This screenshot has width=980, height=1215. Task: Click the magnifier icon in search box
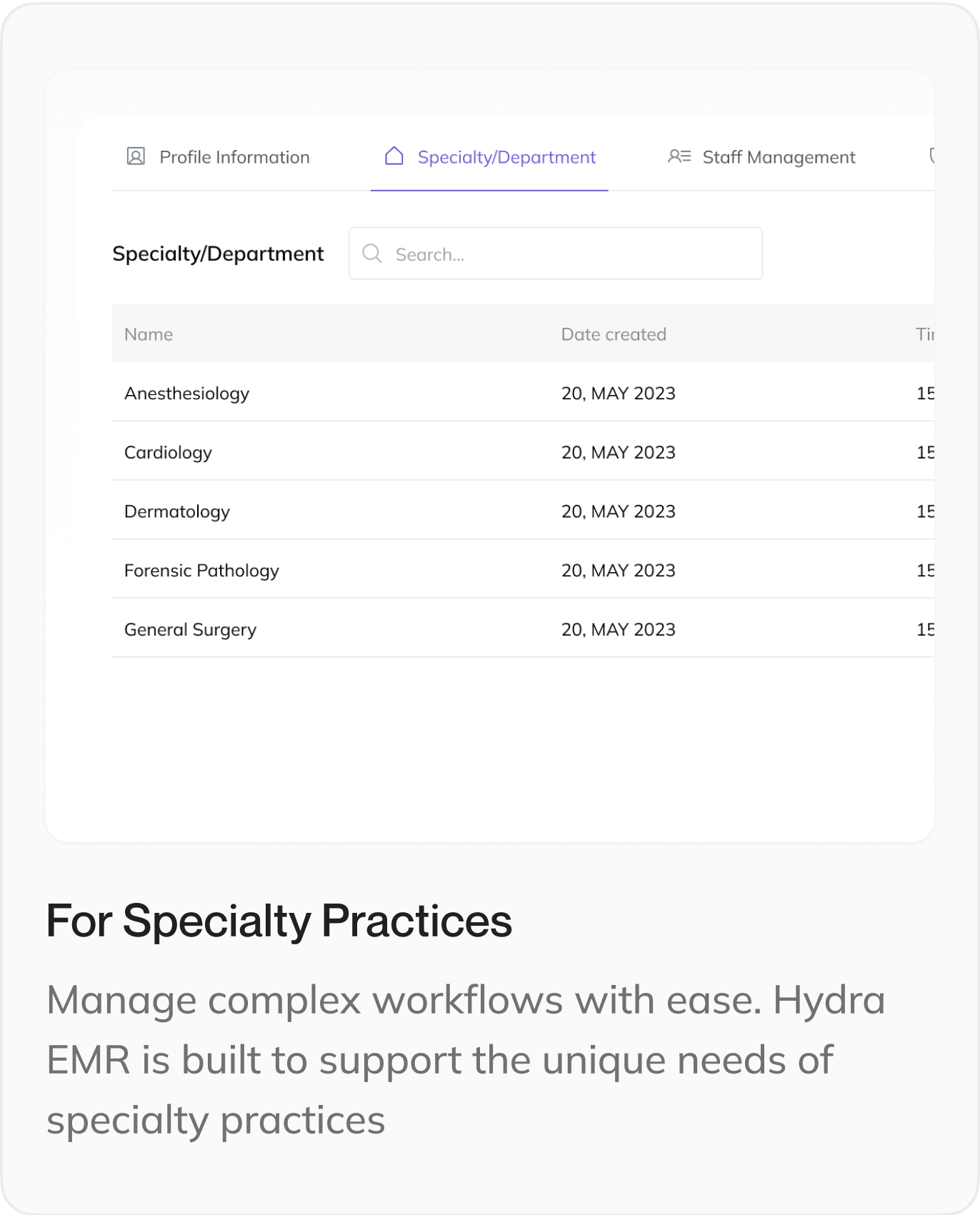(x=372, y=254)
